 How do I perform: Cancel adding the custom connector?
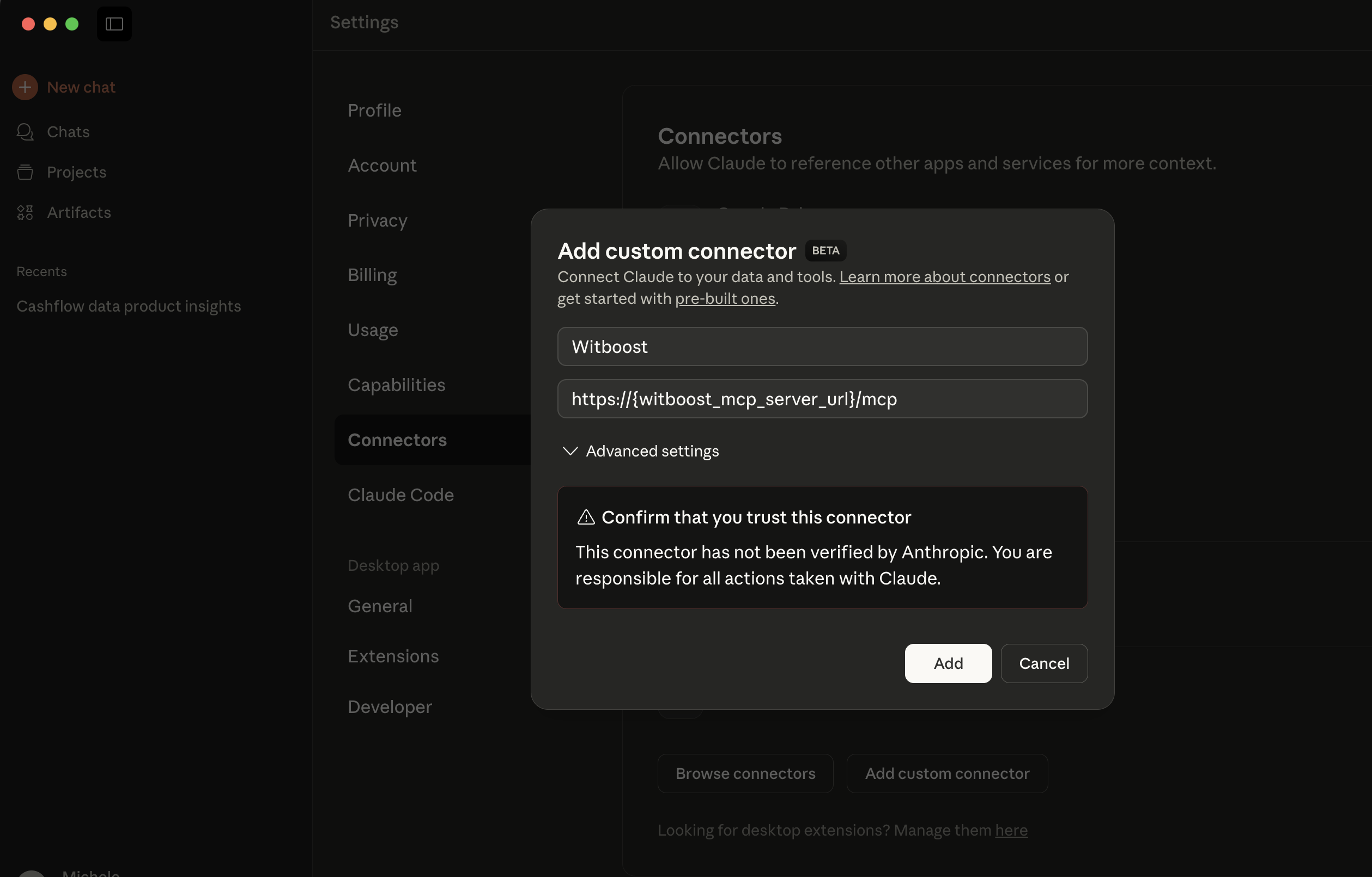point(1044,663)
